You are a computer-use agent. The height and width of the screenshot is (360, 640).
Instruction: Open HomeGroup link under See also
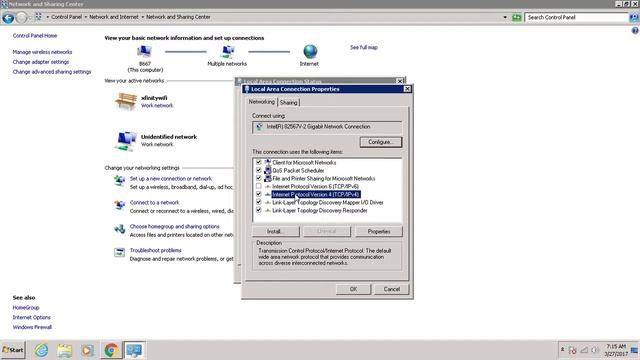pos(26,308)
